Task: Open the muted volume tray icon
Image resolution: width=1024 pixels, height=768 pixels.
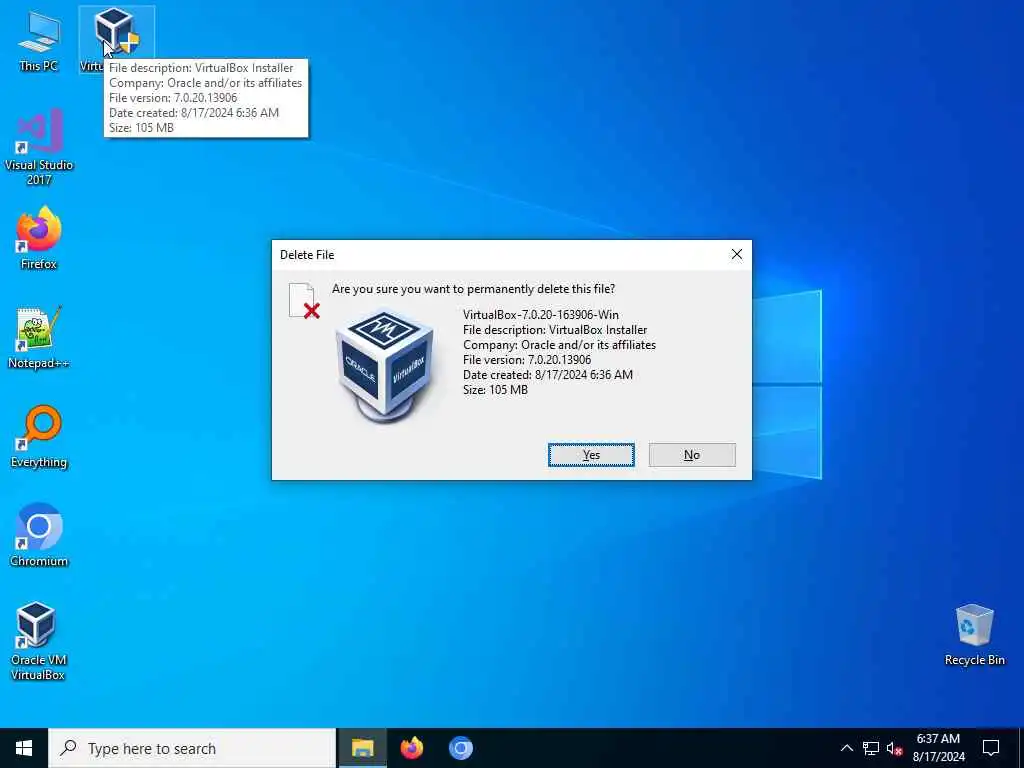Action: (894, 748)
